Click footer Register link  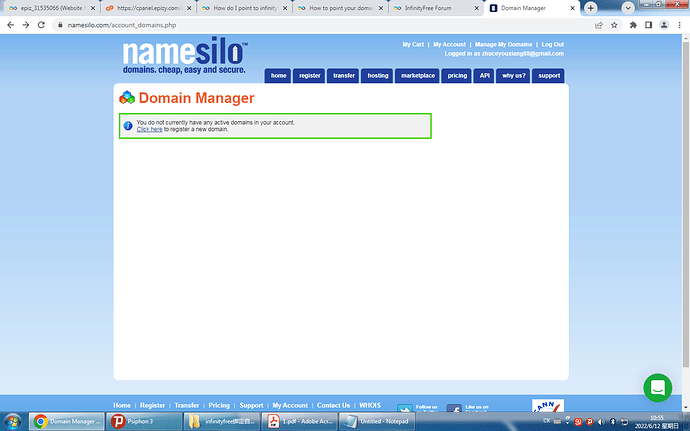(152, 405)
